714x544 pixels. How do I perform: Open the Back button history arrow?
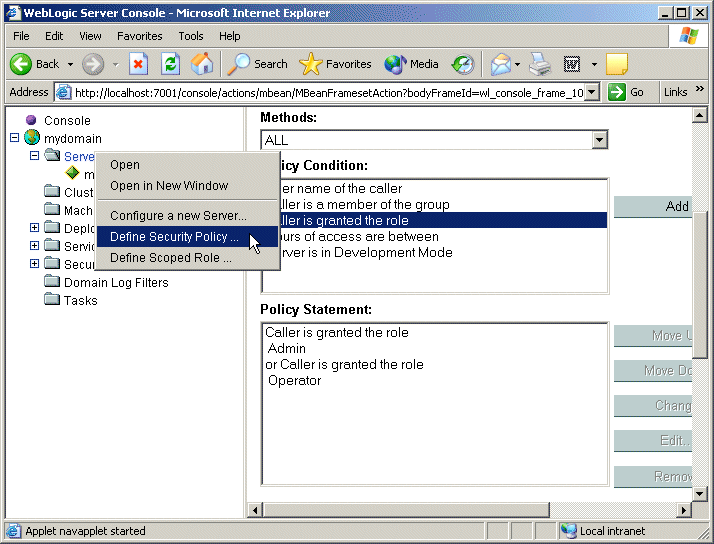70,64
